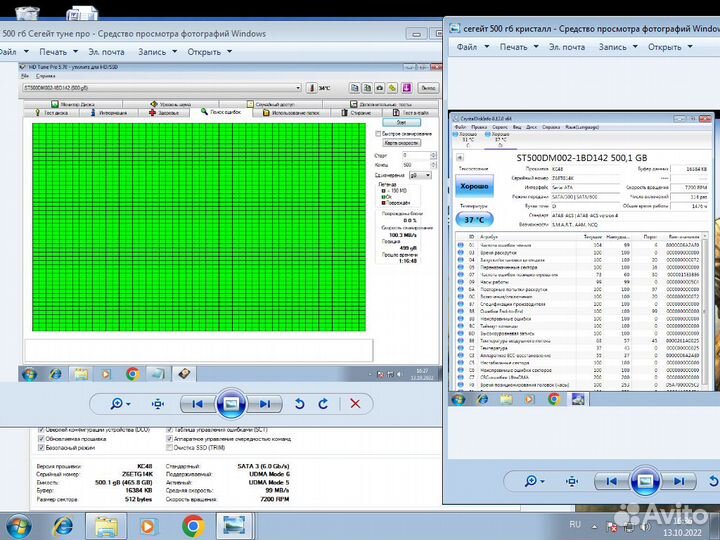
Task: Go to previous photo in right кристалл viewer
Action: coord(612,481)
